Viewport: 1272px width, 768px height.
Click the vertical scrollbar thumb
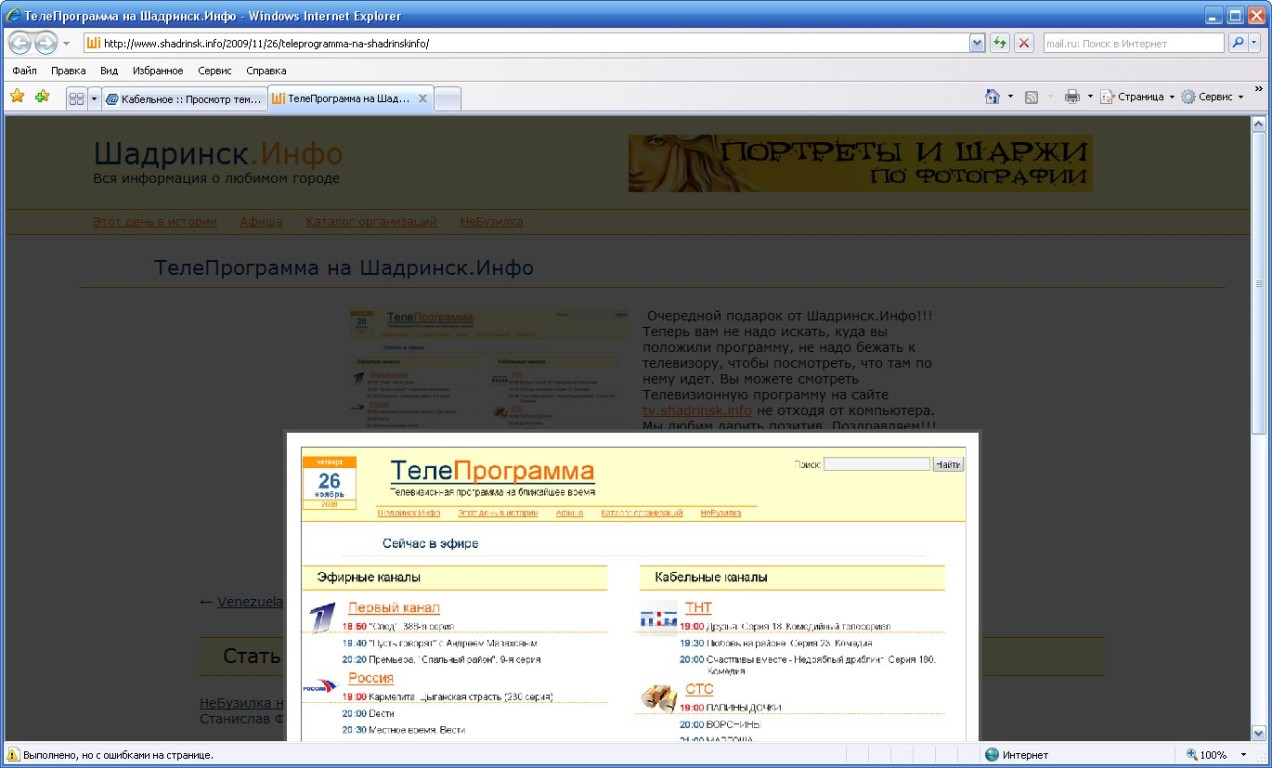pyautogui.click(x=1260, y=284)
